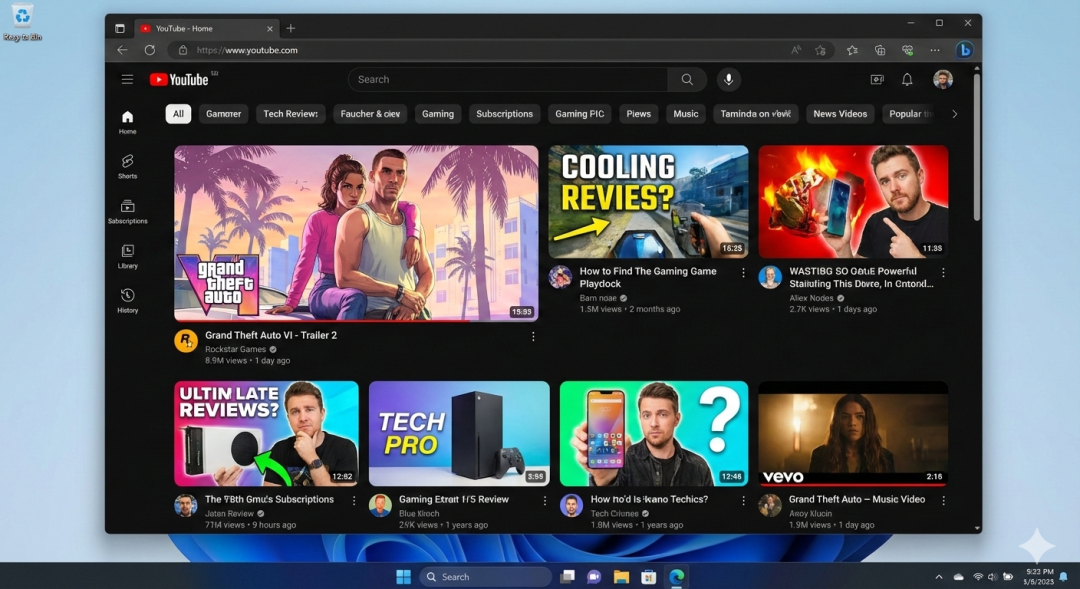Open watch History in sidebar
This screenshot has height=589, width=1080.
(127, 301)
